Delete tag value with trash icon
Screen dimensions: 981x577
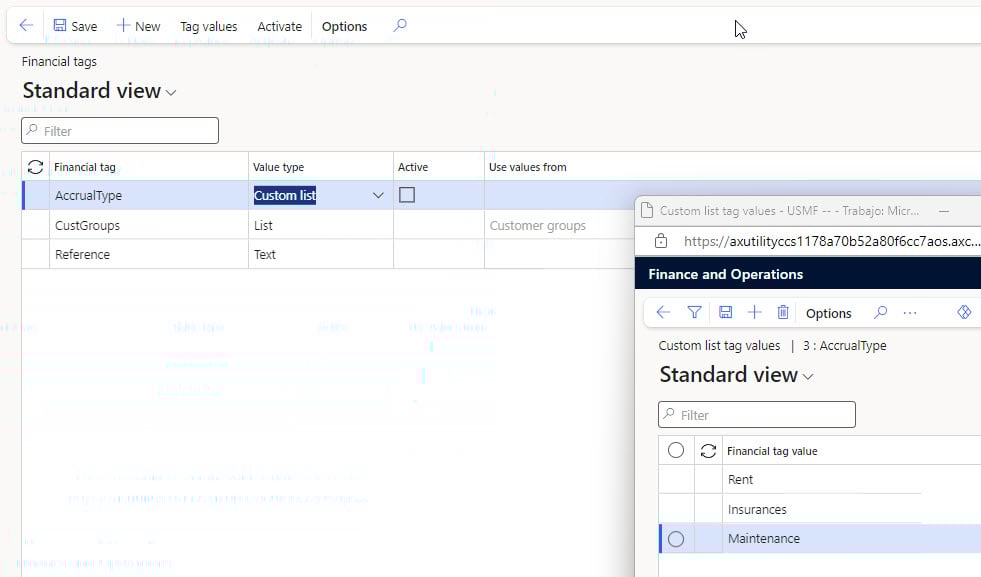pos(783,313)
